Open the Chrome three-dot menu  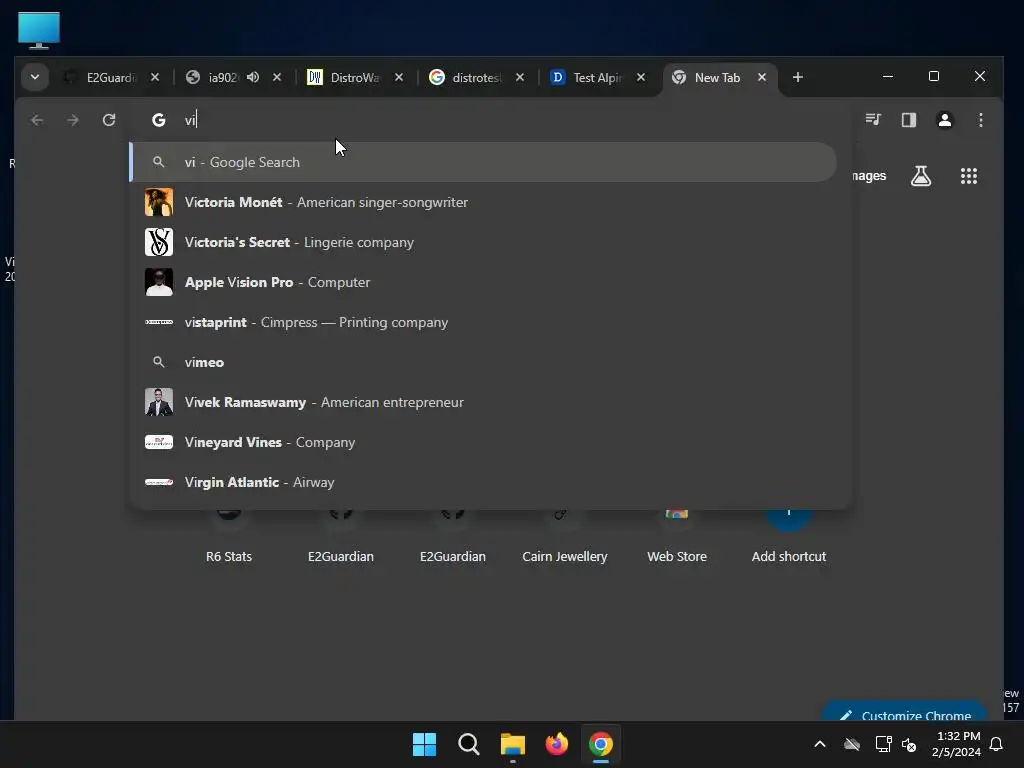[x=980, y=120]
